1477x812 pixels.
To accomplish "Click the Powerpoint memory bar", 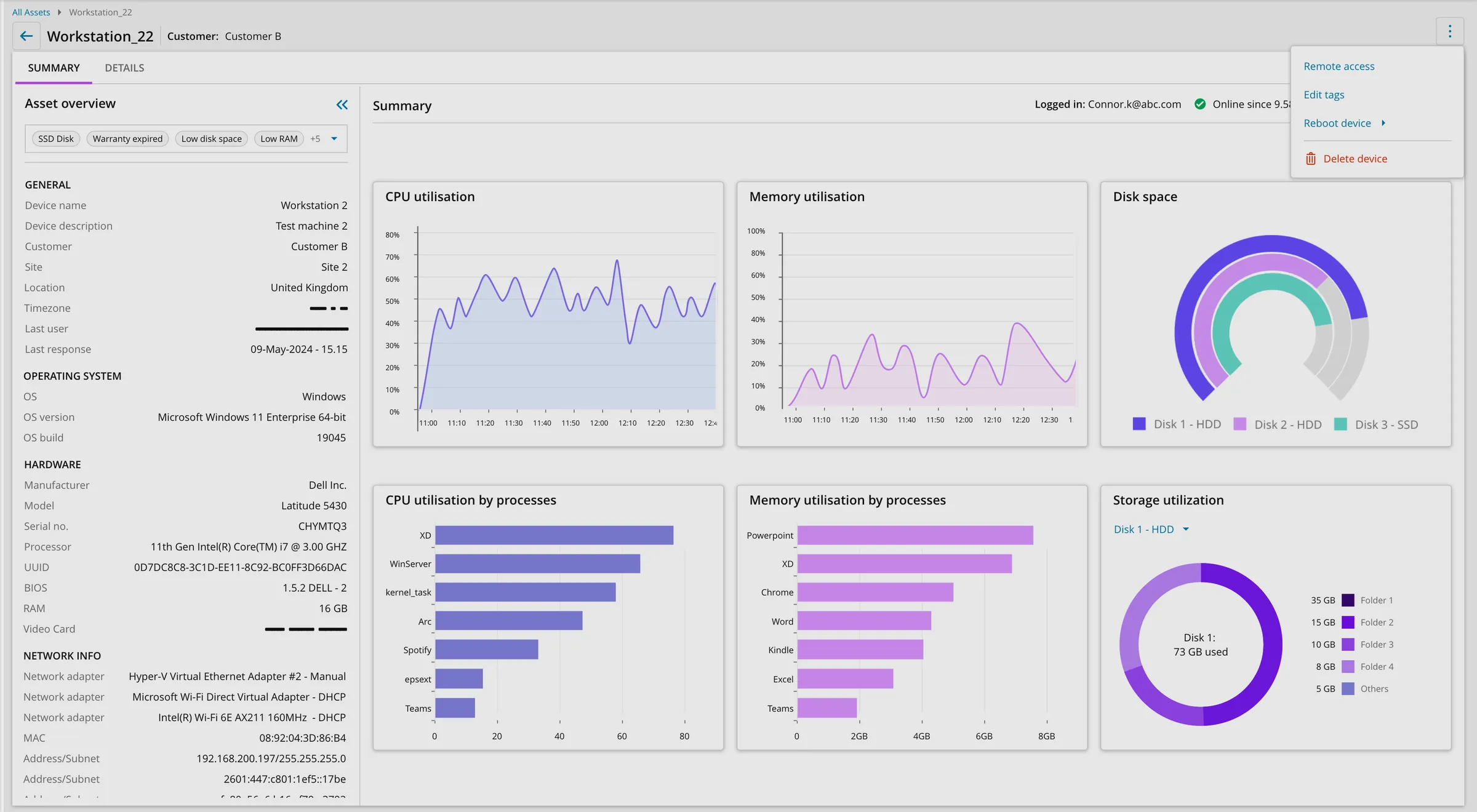I will [915, 535].
